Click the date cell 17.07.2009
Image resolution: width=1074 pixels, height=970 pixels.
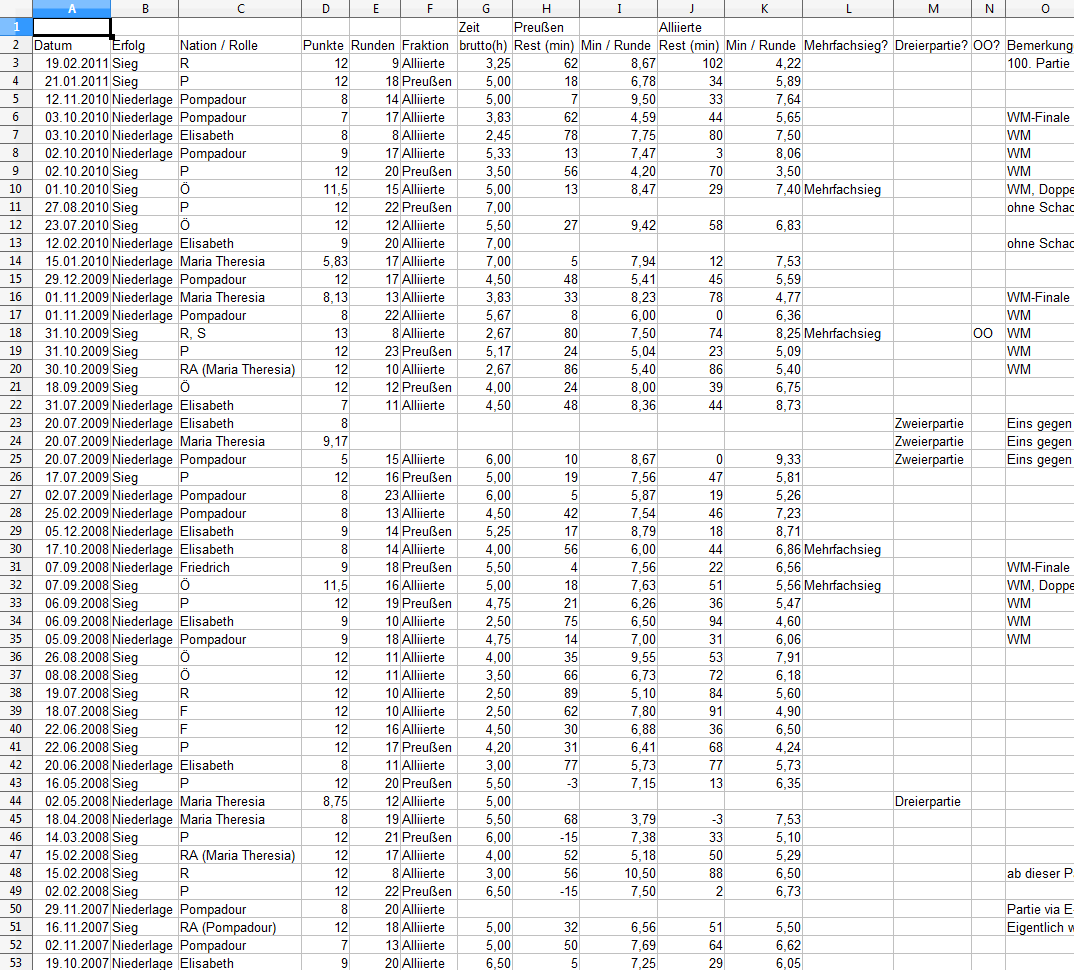pyautogui.click(x=71, y=477)
